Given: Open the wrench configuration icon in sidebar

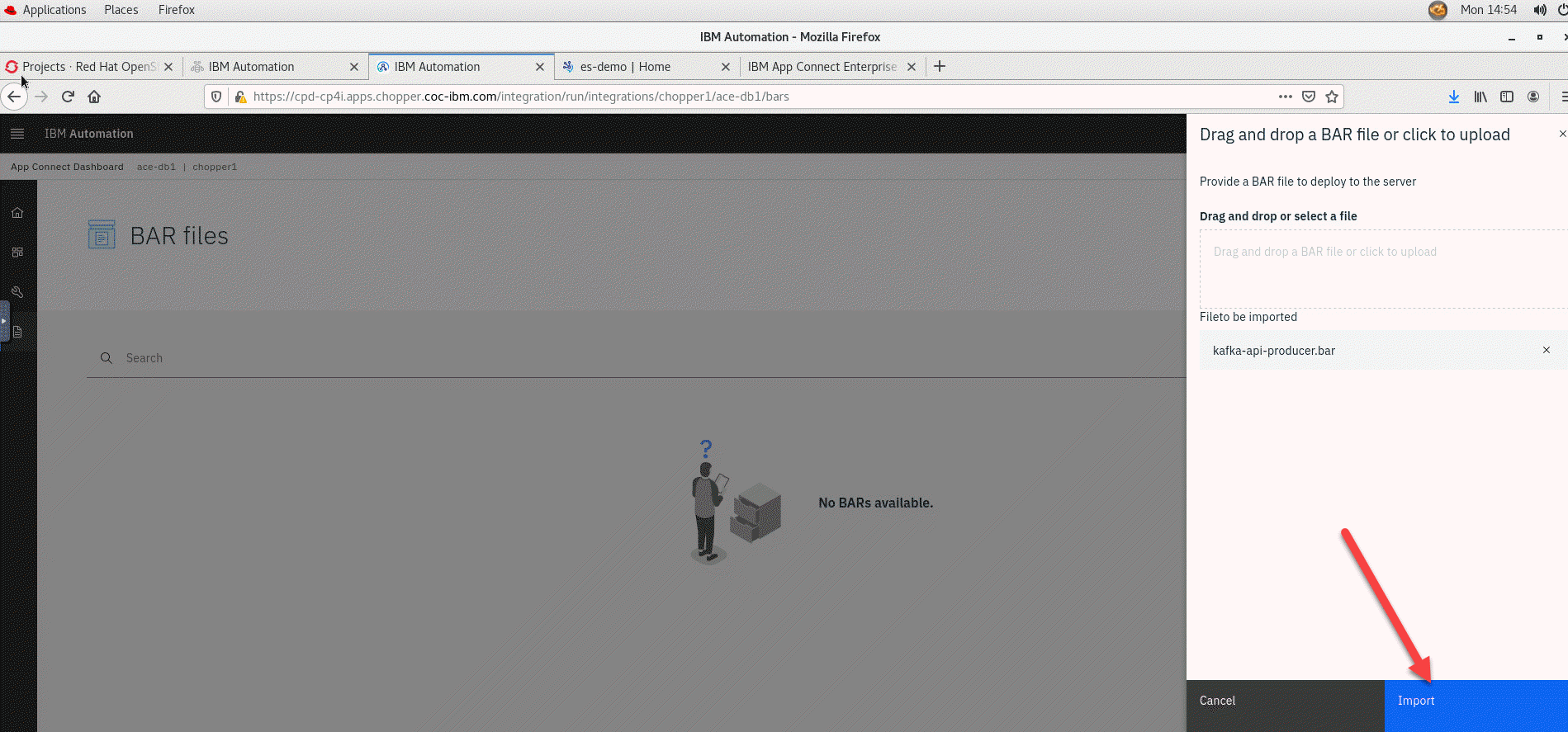Looking at the screenshot, I should click(x=17, y=292).
